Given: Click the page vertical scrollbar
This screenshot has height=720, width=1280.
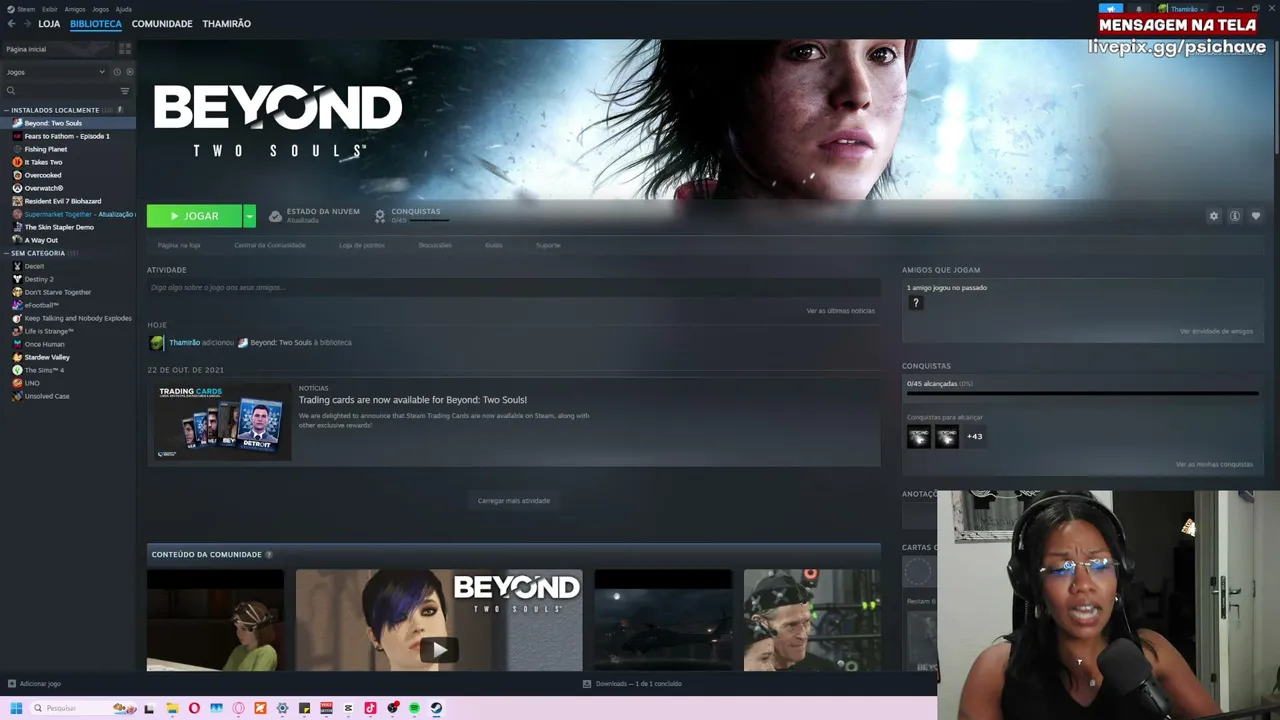Looking at the screenshot, I should pos(1275,95).
